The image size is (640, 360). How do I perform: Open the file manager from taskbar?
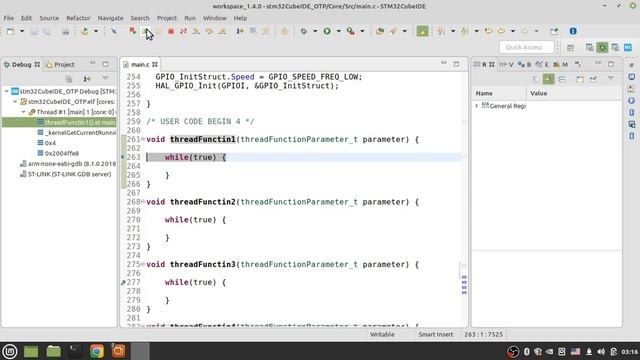coord(53,351)
